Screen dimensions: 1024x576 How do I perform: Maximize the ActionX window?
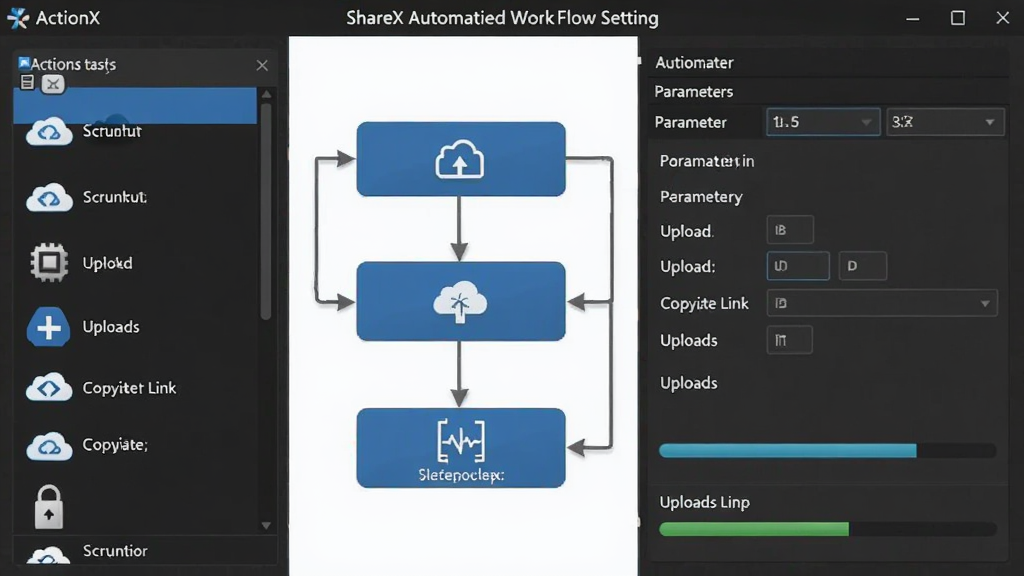(x=957, y=18)
